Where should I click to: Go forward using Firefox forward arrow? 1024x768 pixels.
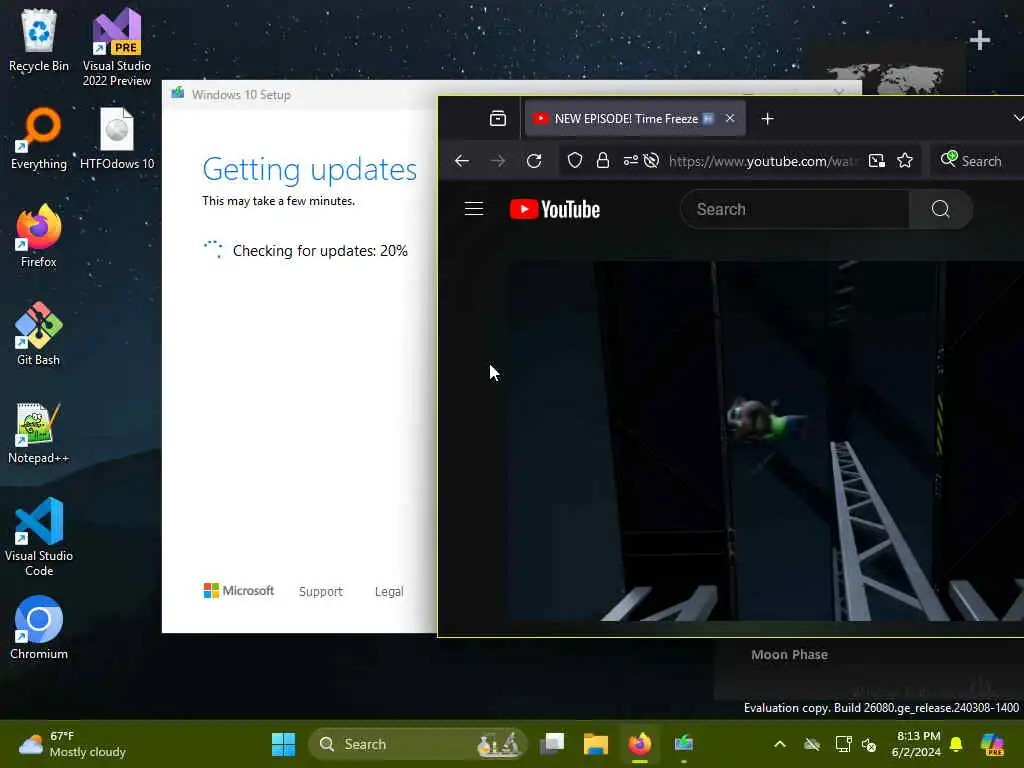pyautogui.click(x=498, y=161)
